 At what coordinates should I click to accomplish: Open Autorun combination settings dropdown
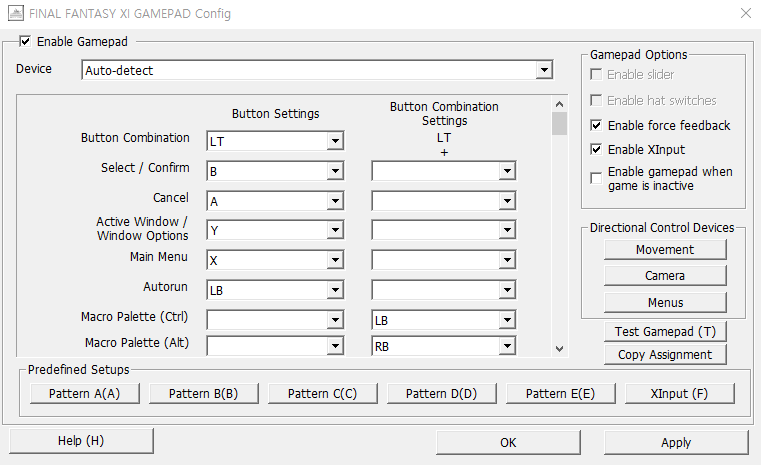point(444,290)
